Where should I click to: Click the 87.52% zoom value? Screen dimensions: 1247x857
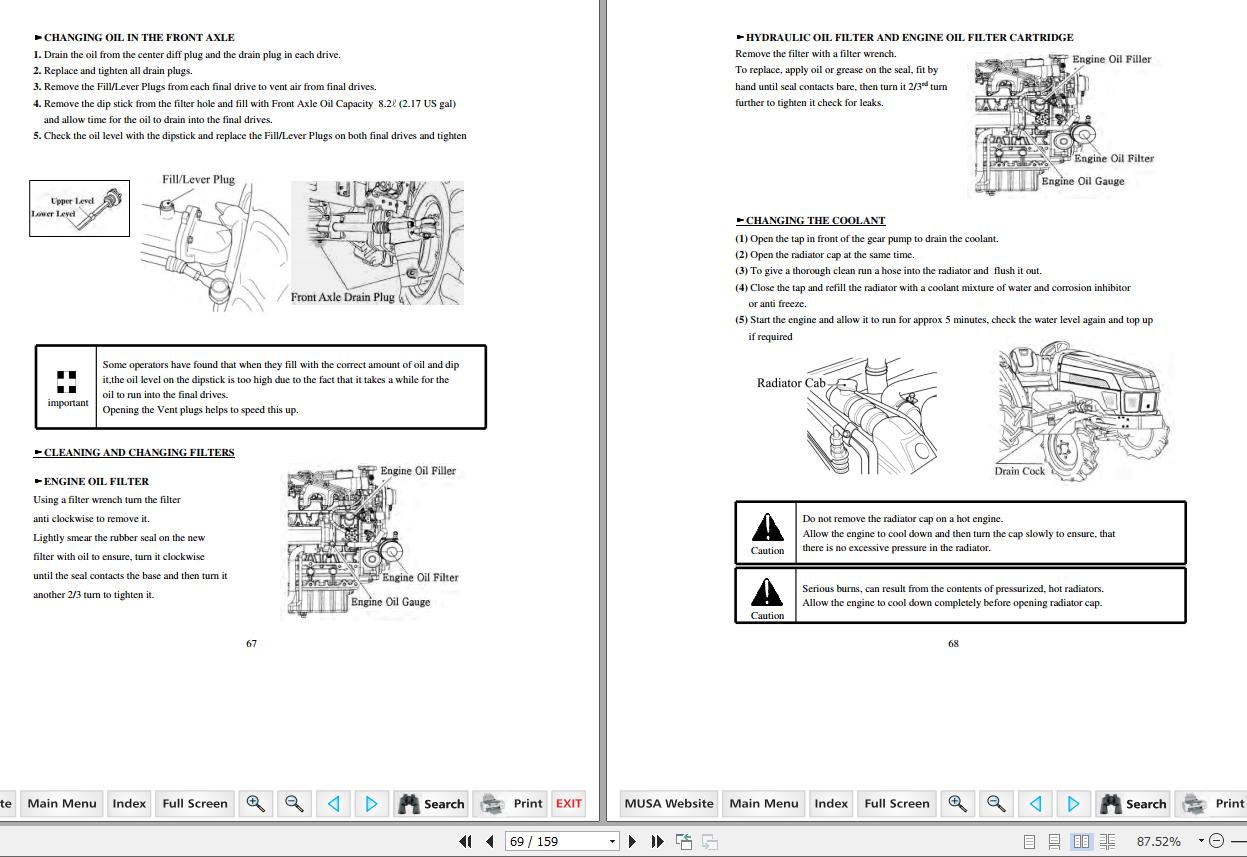(x=1159, y=841)
